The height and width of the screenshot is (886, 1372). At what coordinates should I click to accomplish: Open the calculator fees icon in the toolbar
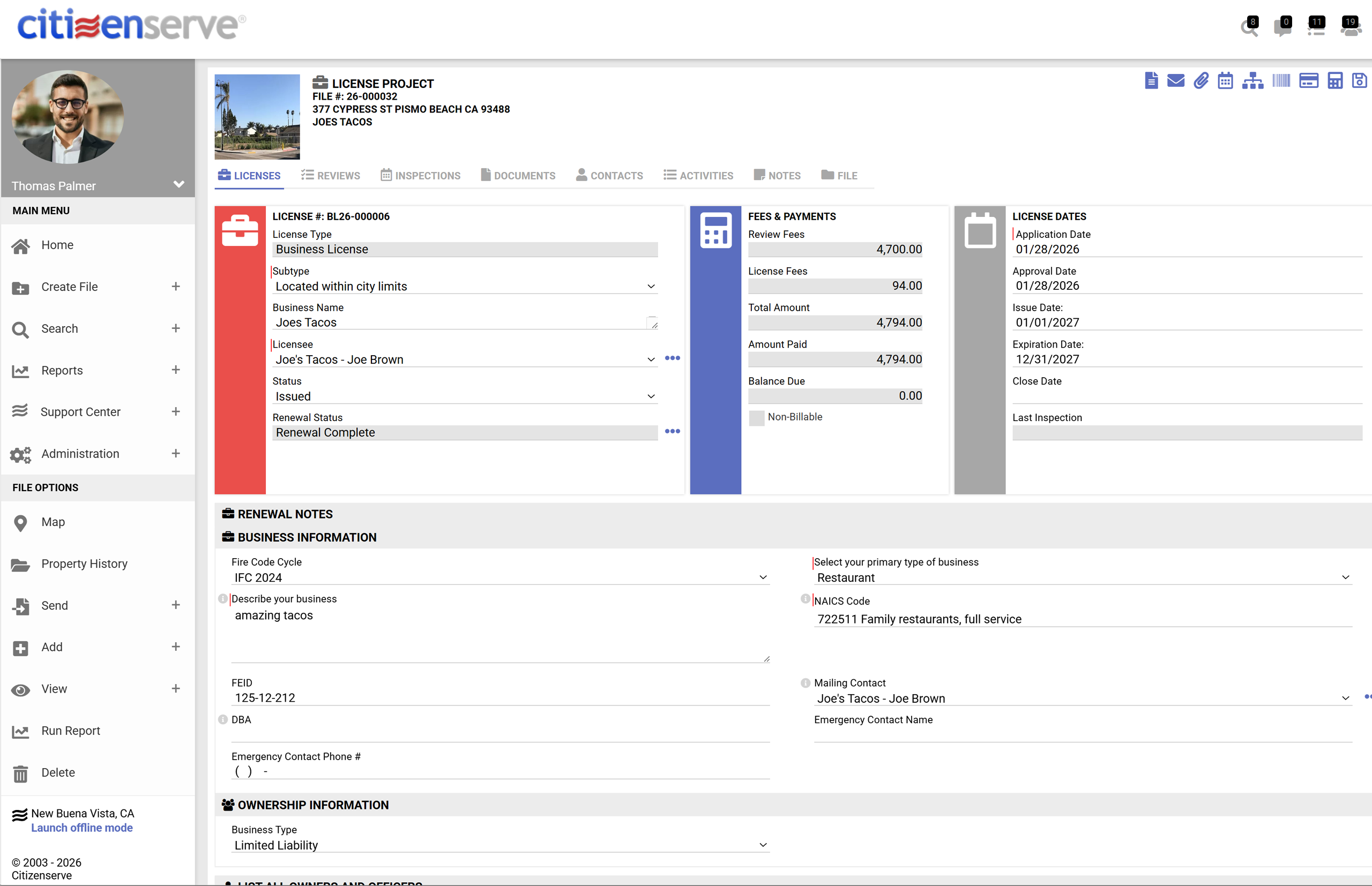point(1334,80)
